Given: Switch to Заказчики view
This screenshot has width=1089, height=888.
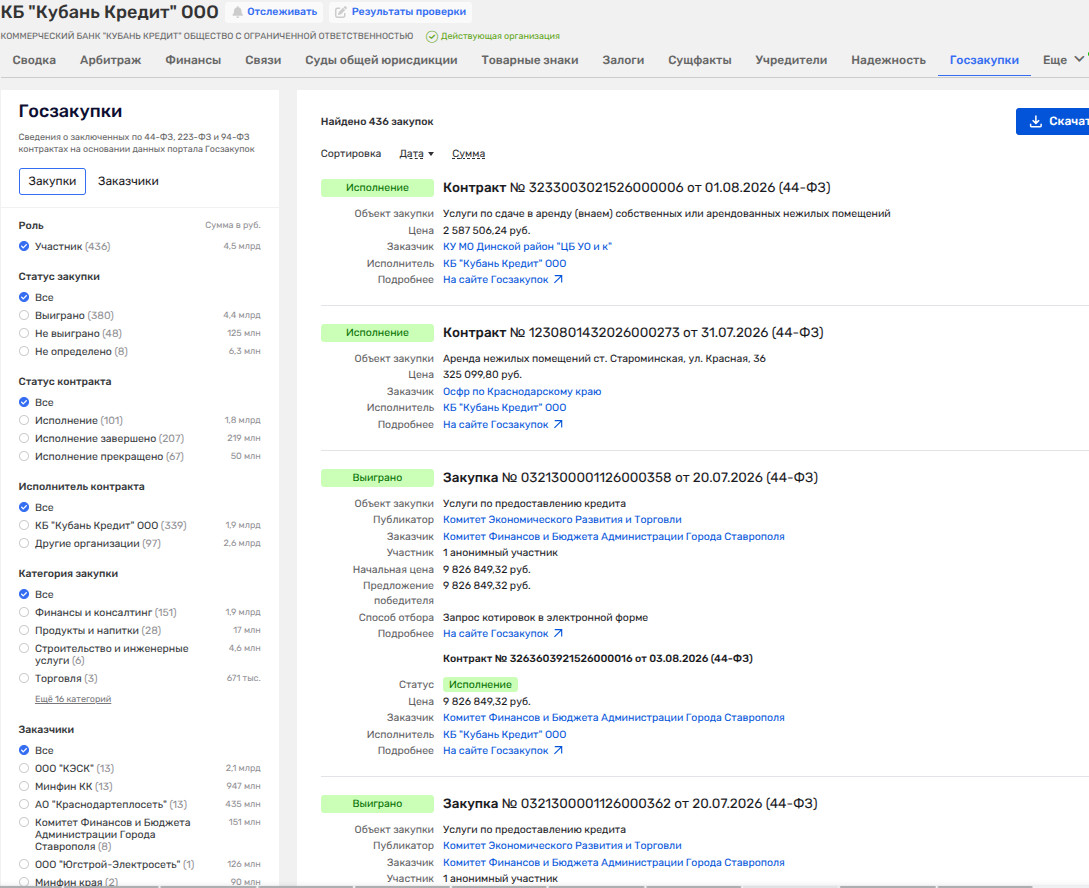Looking at the screenshot, I should (x=128, y=181).
